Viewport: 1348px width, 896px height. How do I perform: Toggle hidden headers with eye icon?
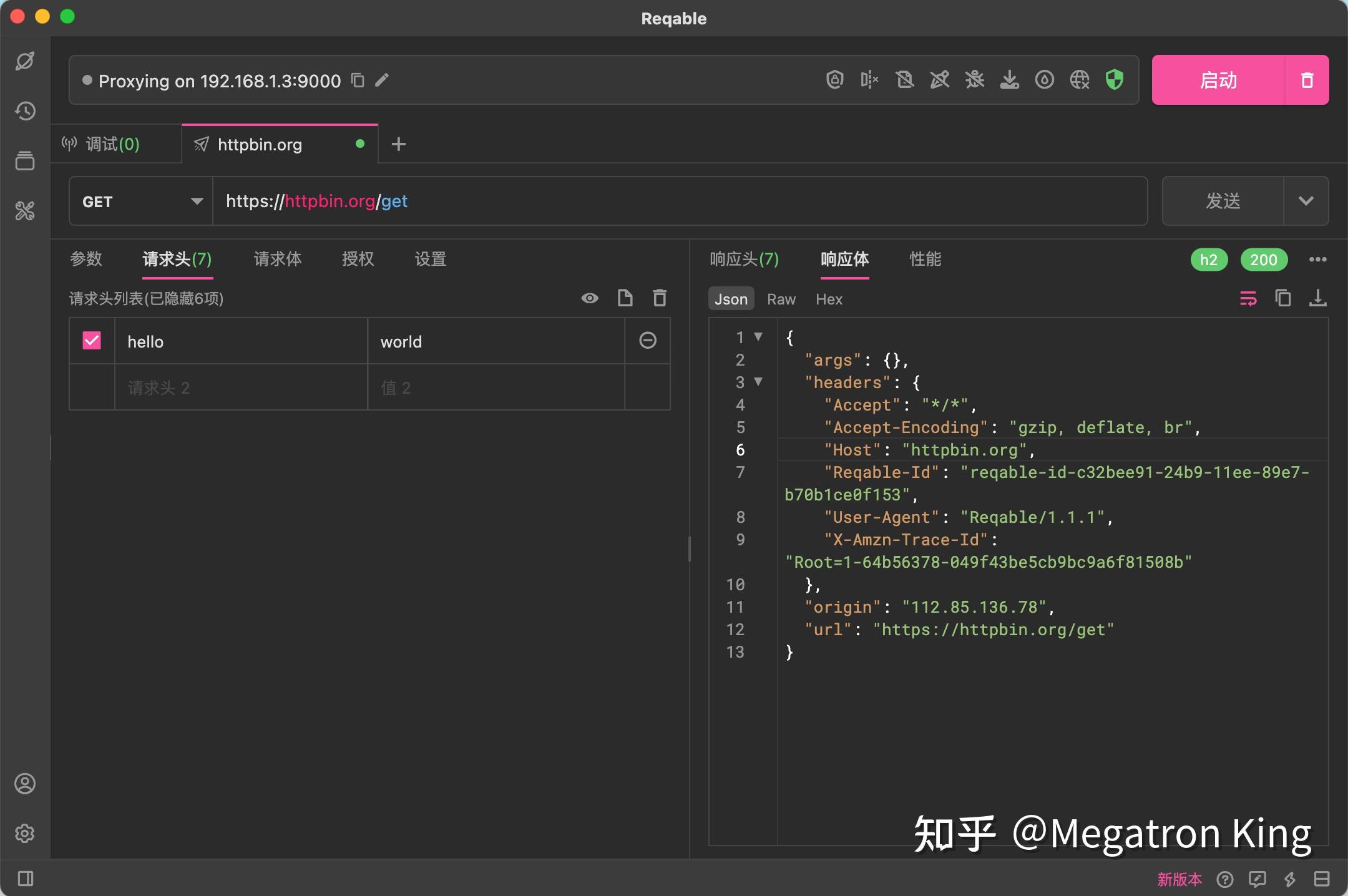[590, 298]
